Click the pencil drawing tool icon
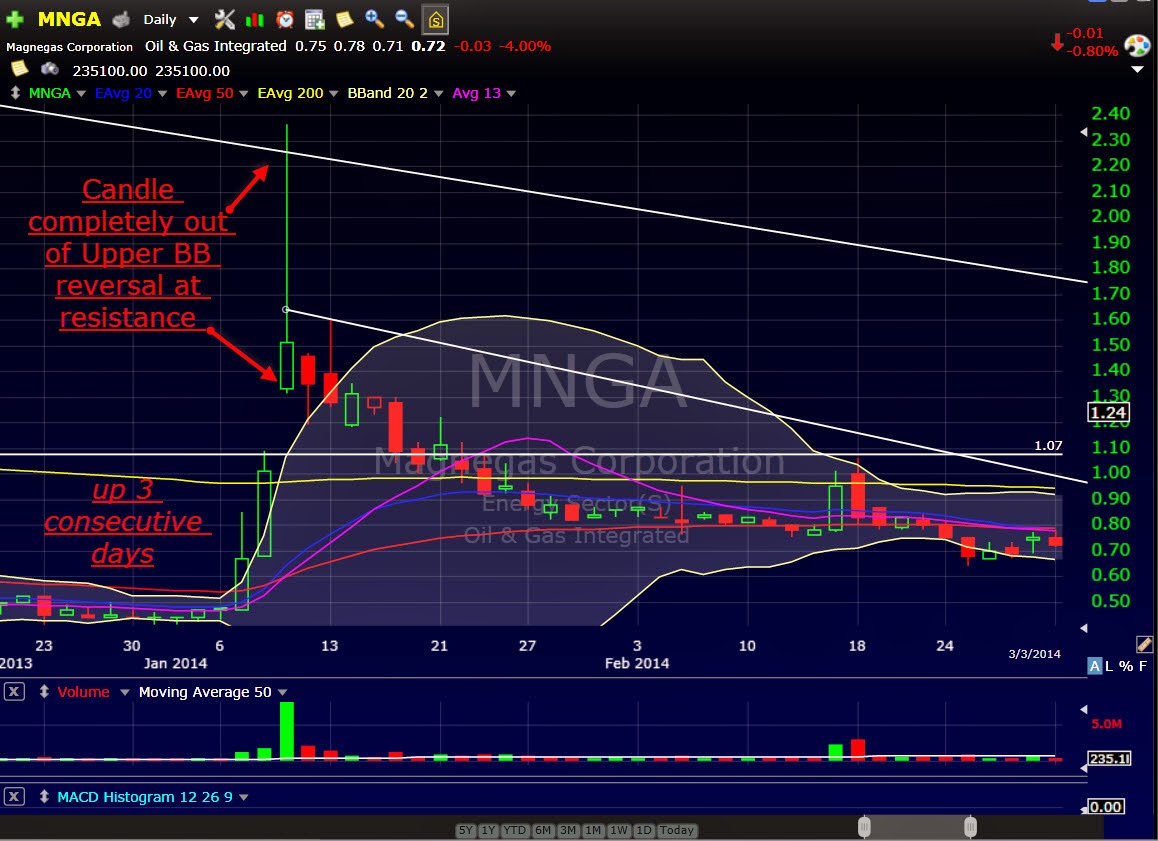Viewport: 1158px width, 841px height. [1144, 644]
